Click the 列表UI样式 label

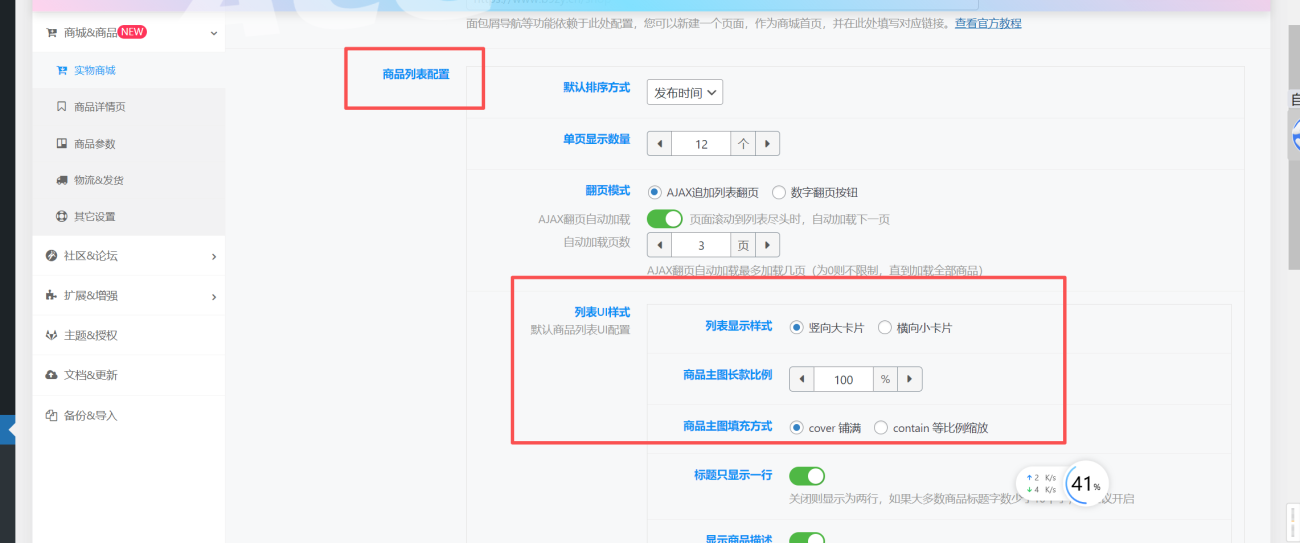click(x=602, y=312)
